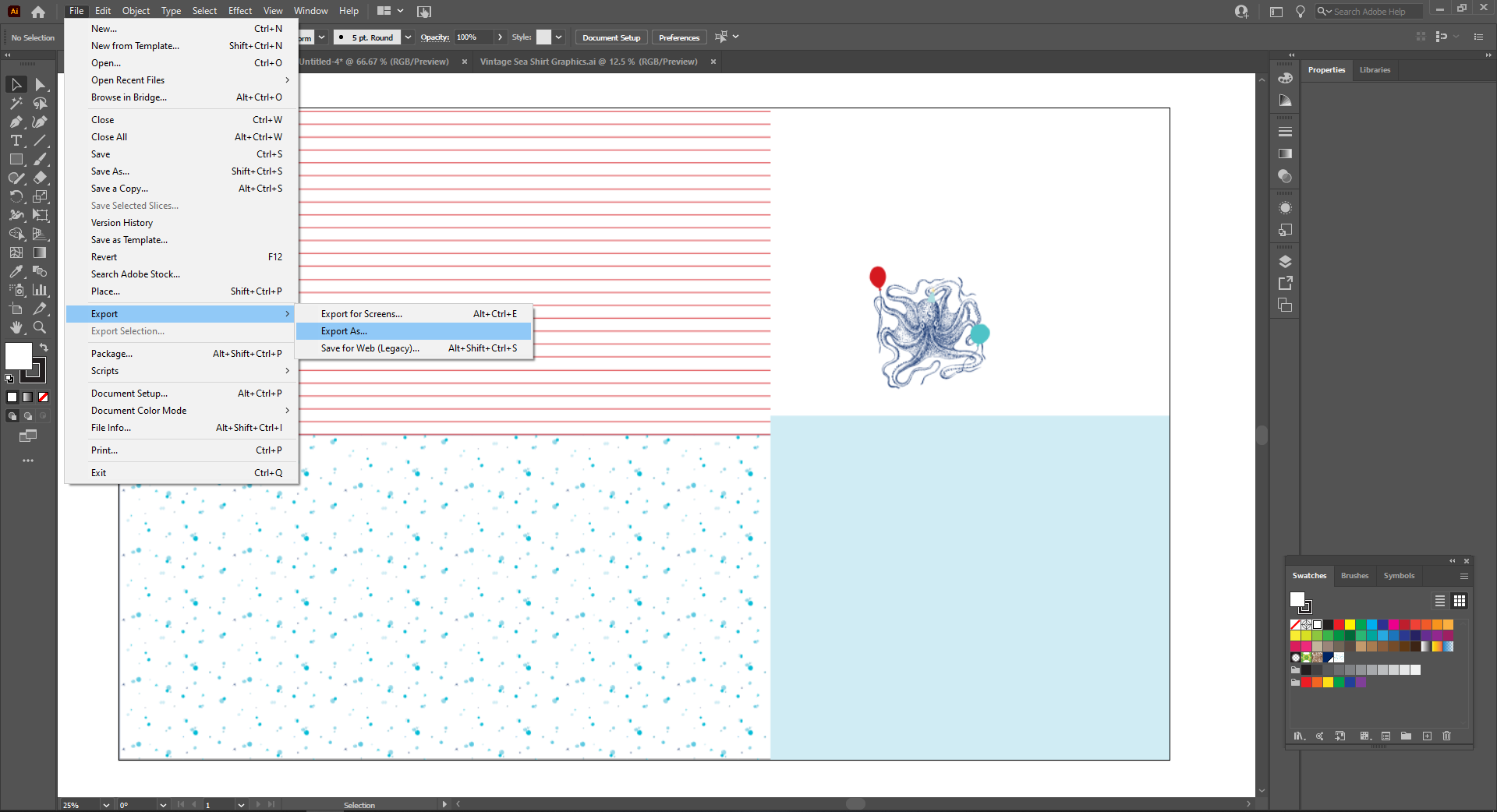Switch to the Brushes tab
The width and height of the screenshot is (1497, 812).
1354,576
